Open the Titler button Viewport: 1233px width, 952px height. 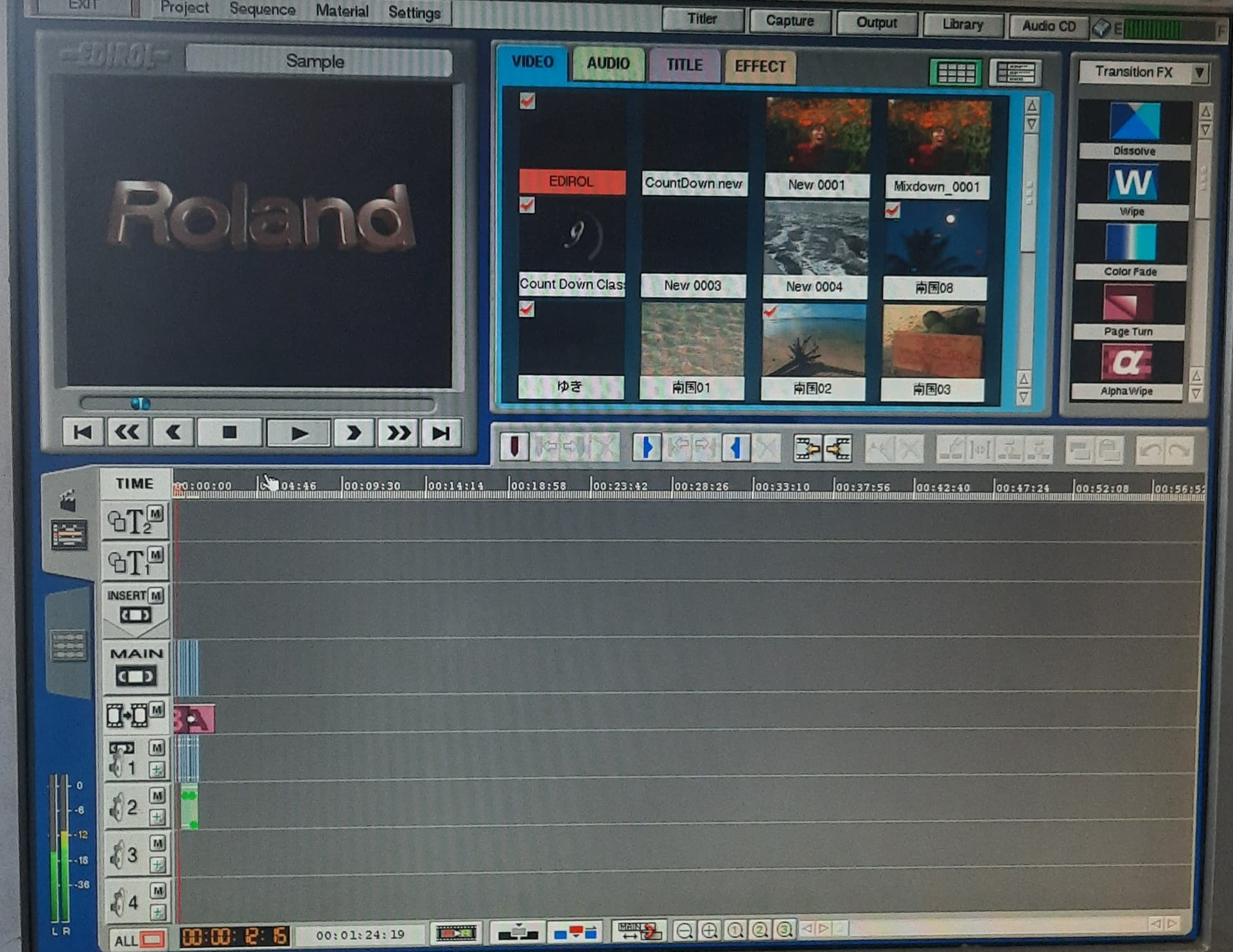coord(703,19)
